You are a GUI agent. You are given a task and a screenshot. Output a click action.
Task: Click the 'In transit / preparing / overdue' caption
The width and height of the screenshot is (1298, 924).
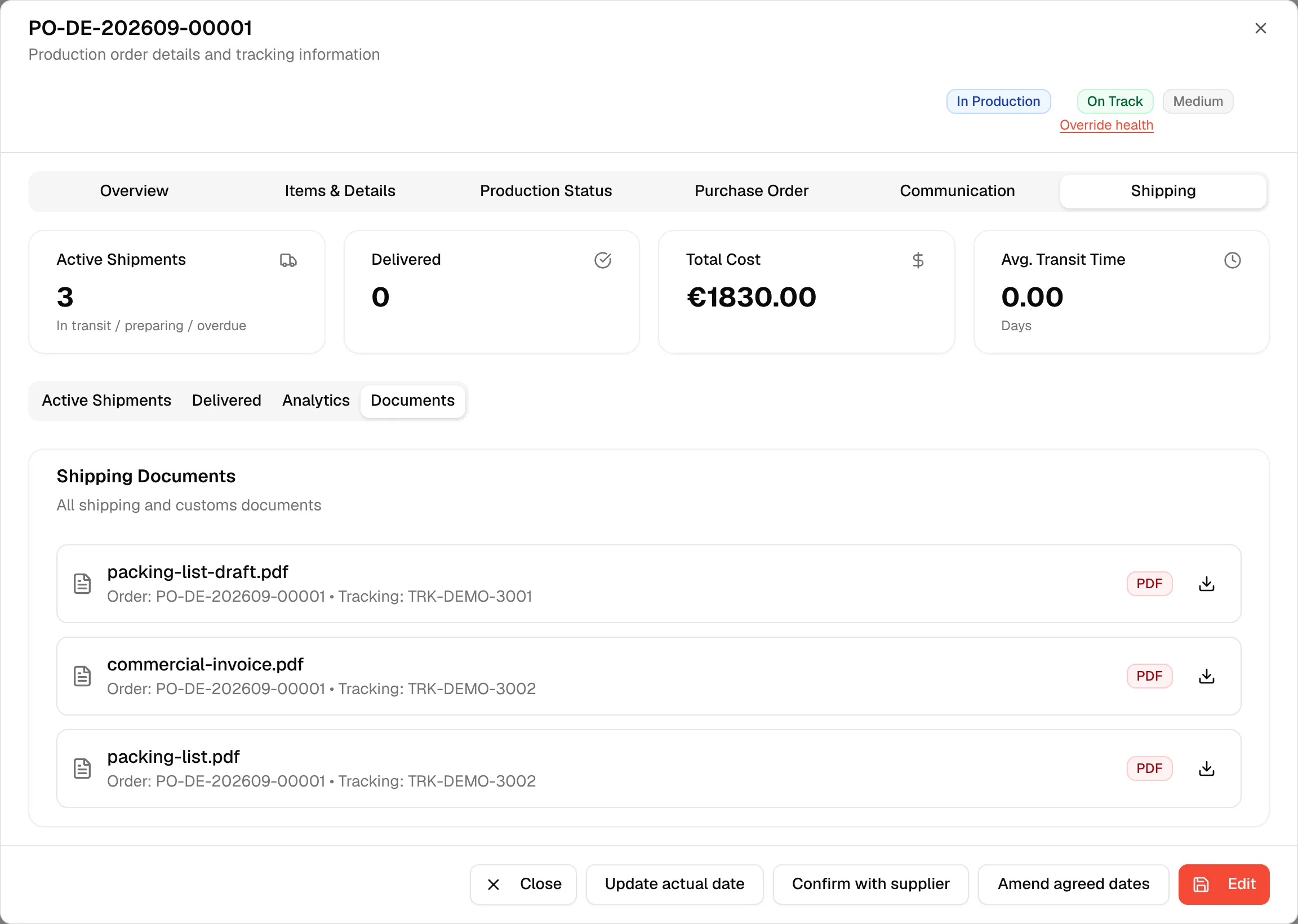point(152,326)
